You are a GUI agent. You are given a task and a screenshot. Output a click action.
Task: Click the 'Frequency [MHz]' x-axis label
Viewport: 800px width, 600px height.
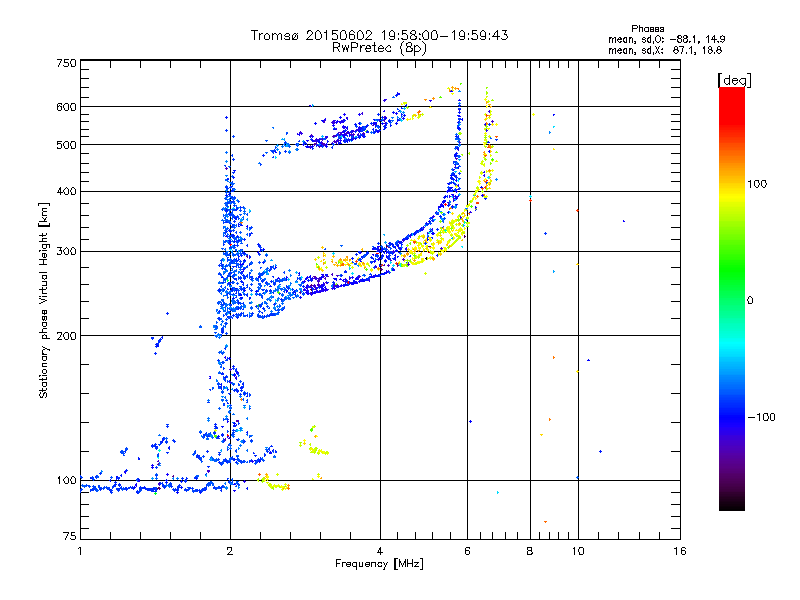coord(379,564)
